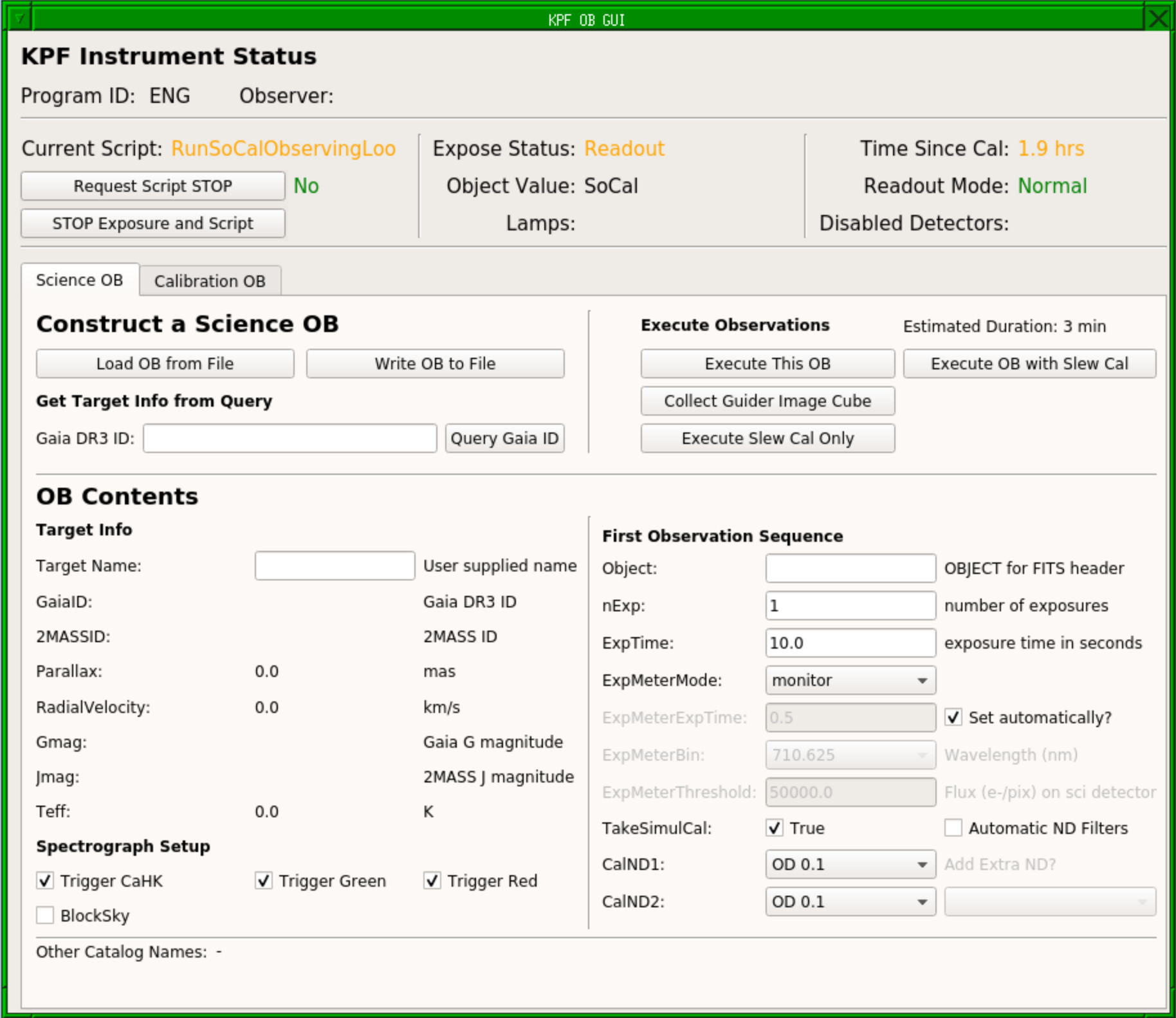Uncheck the Set automatically checkbox
This screenshot has width=1176, height=1018.
click(x=953, y=717)
